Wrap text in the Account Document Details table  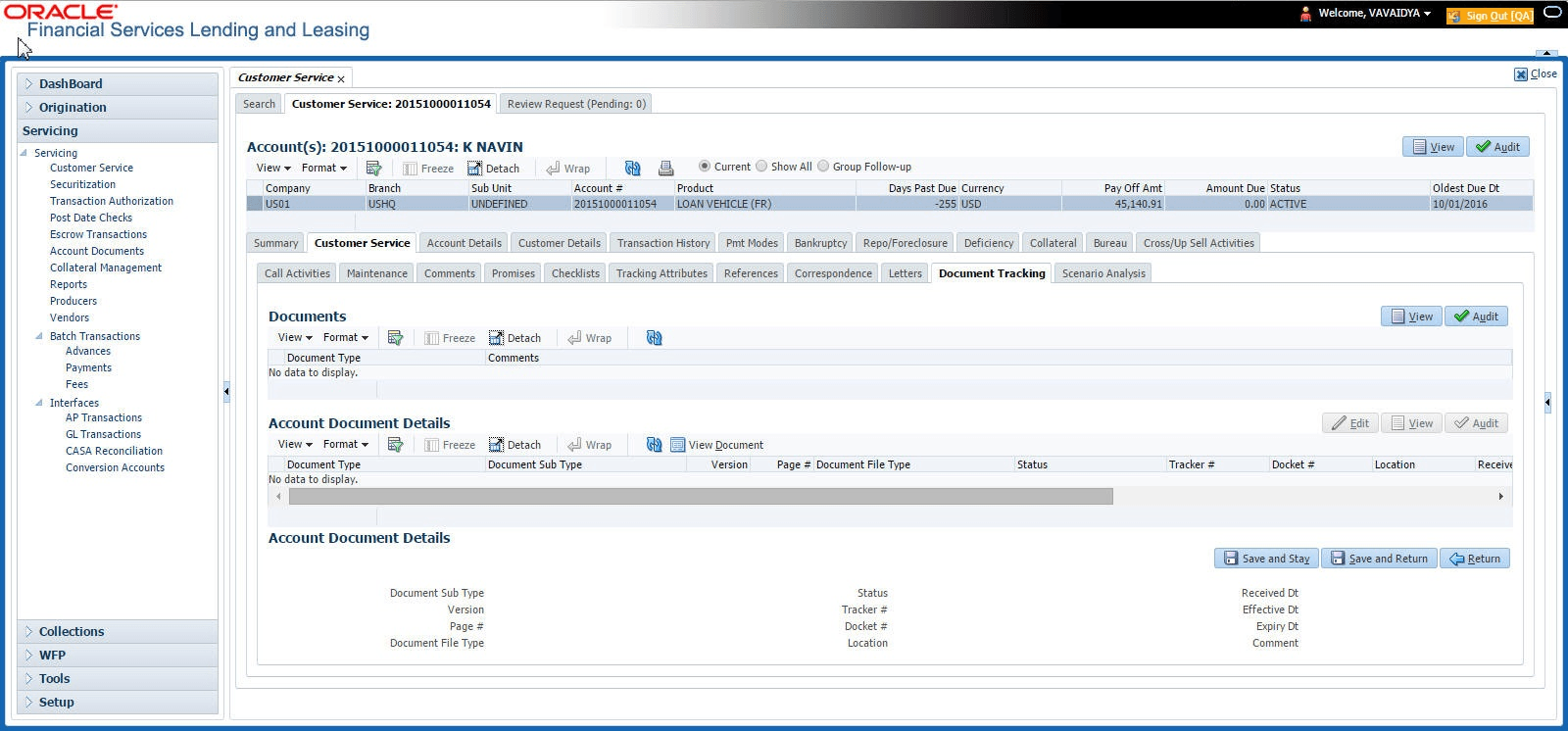pos(589,445)
